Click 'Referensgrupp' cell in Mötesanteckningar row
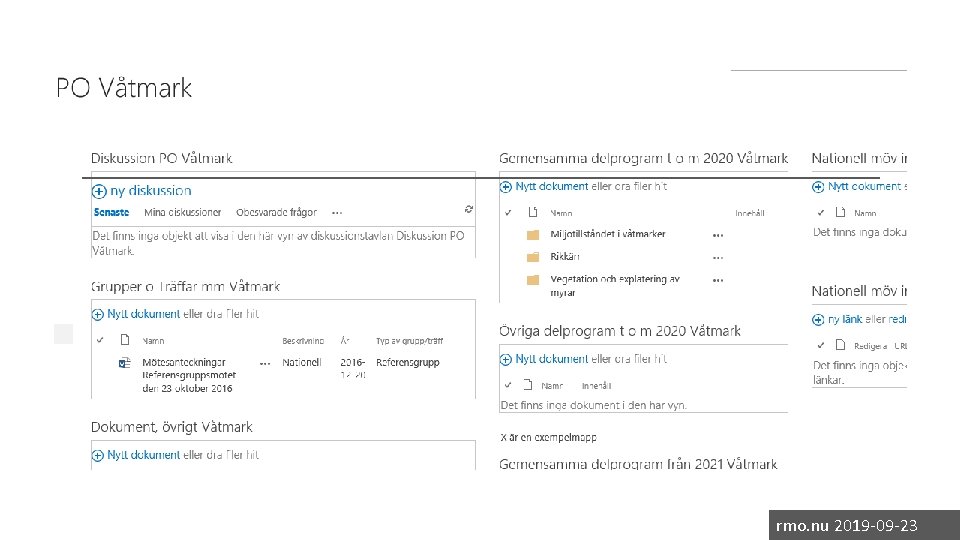Screen dimensions: 960x540 [408, 362]
